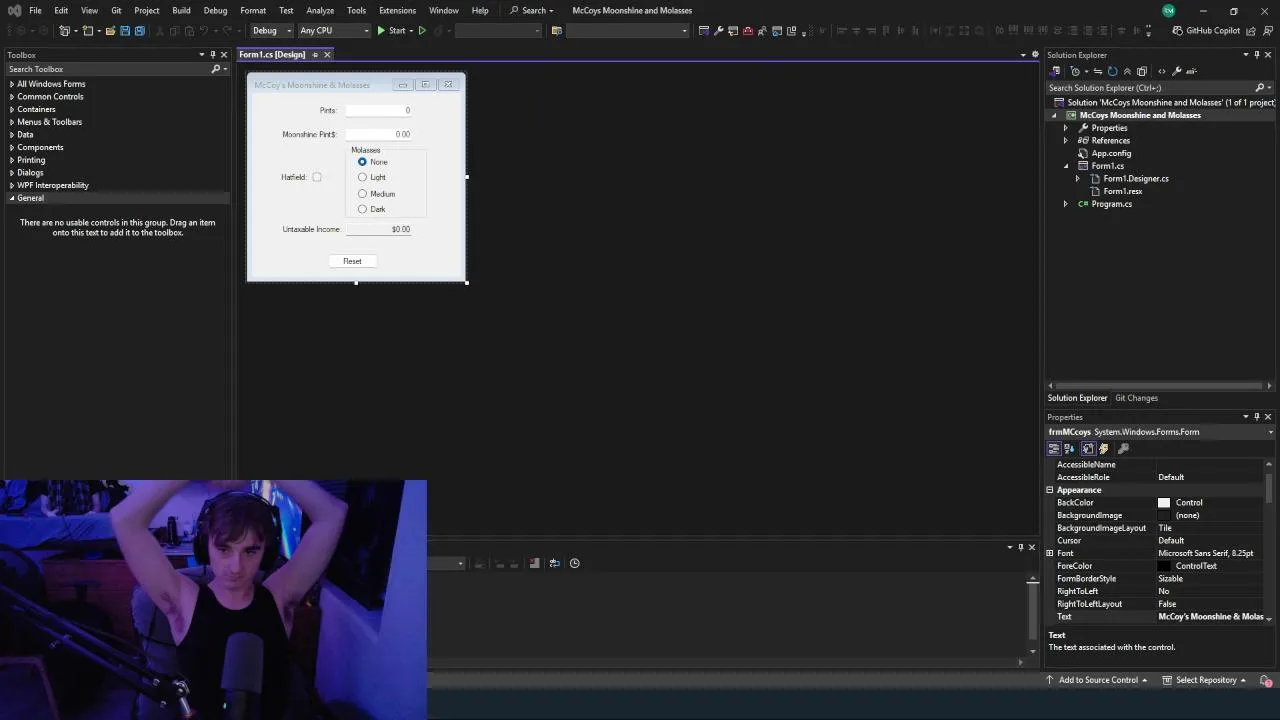The width and height of the screenshot is (1280, 720).
Task: Click the Search button in menu bar
Action: tap(531, 11)
